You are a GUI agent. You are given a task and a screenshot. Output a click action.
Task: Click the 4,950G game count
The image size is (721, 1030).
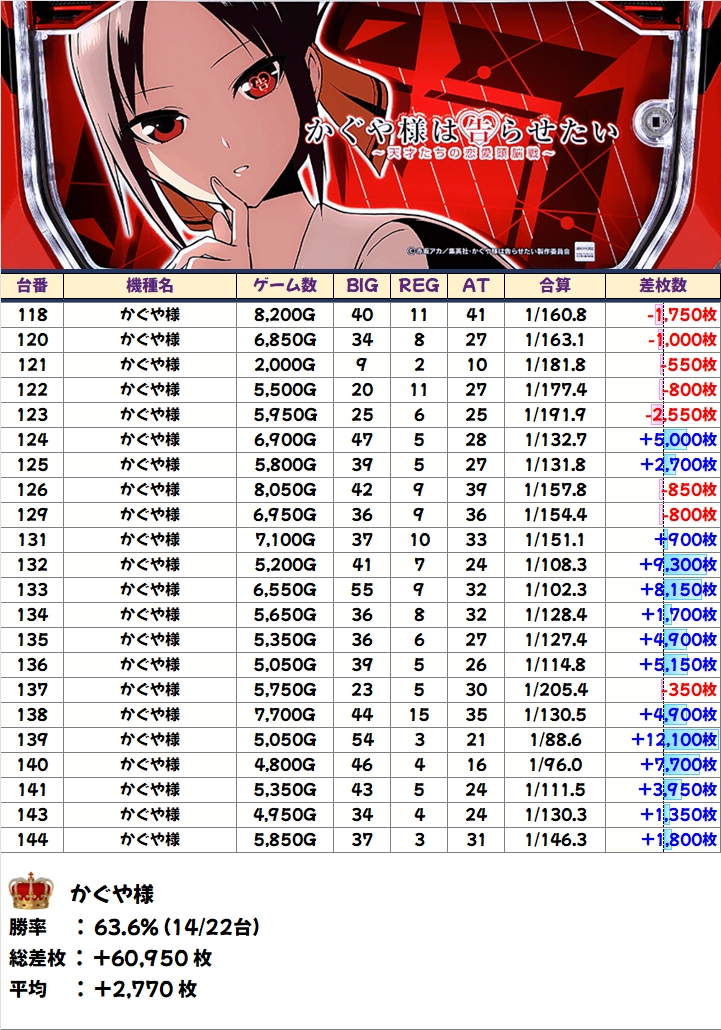pyautogui.click(x=285, y=814)
